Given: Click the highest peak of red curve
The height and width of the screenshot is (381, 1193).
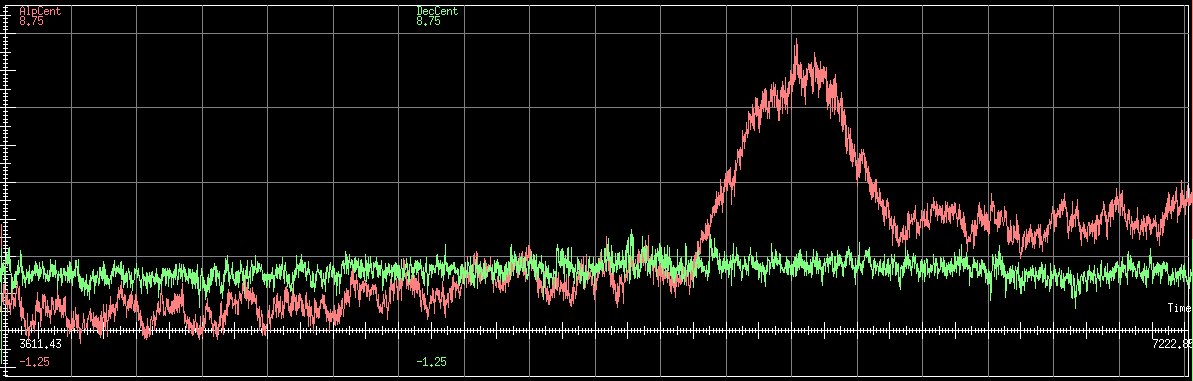Looking at the screenshot, I should click(796, 42).
